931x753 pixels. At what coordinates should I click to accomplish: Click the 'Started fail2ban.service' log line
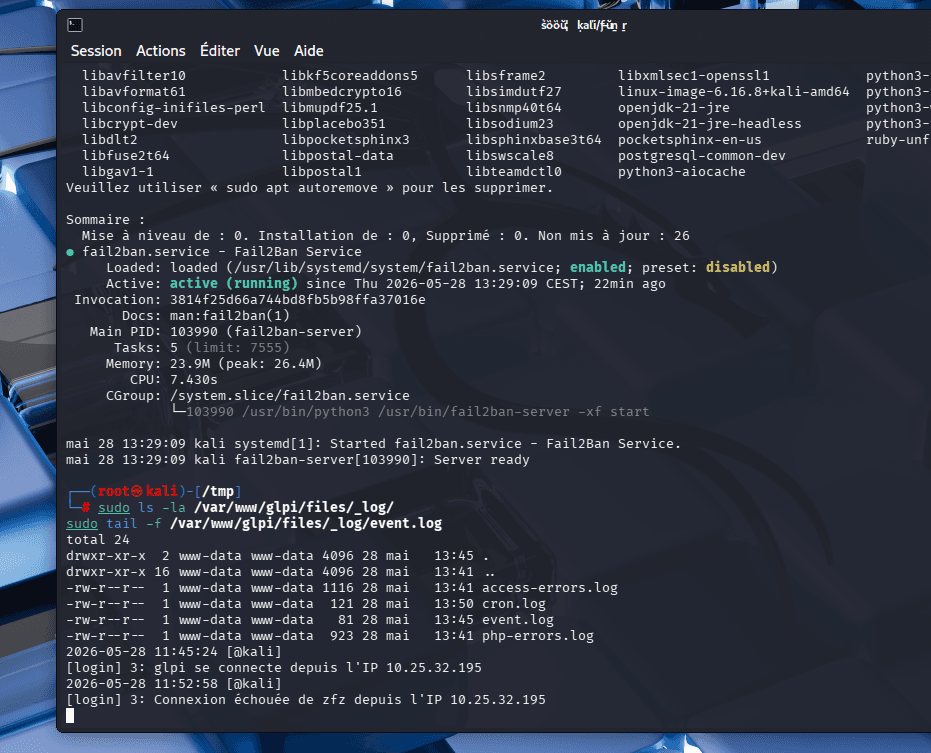tap(373, 444)
